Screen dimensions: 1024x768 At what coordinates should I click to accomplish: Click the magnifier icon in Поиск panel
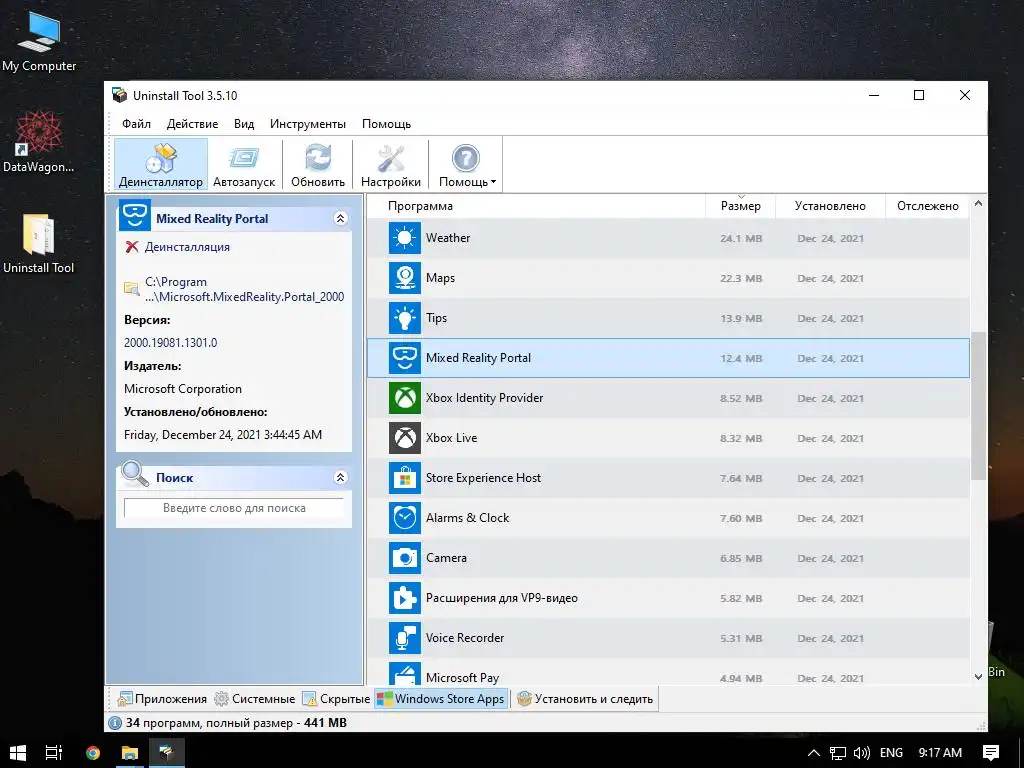click(135, 473)
